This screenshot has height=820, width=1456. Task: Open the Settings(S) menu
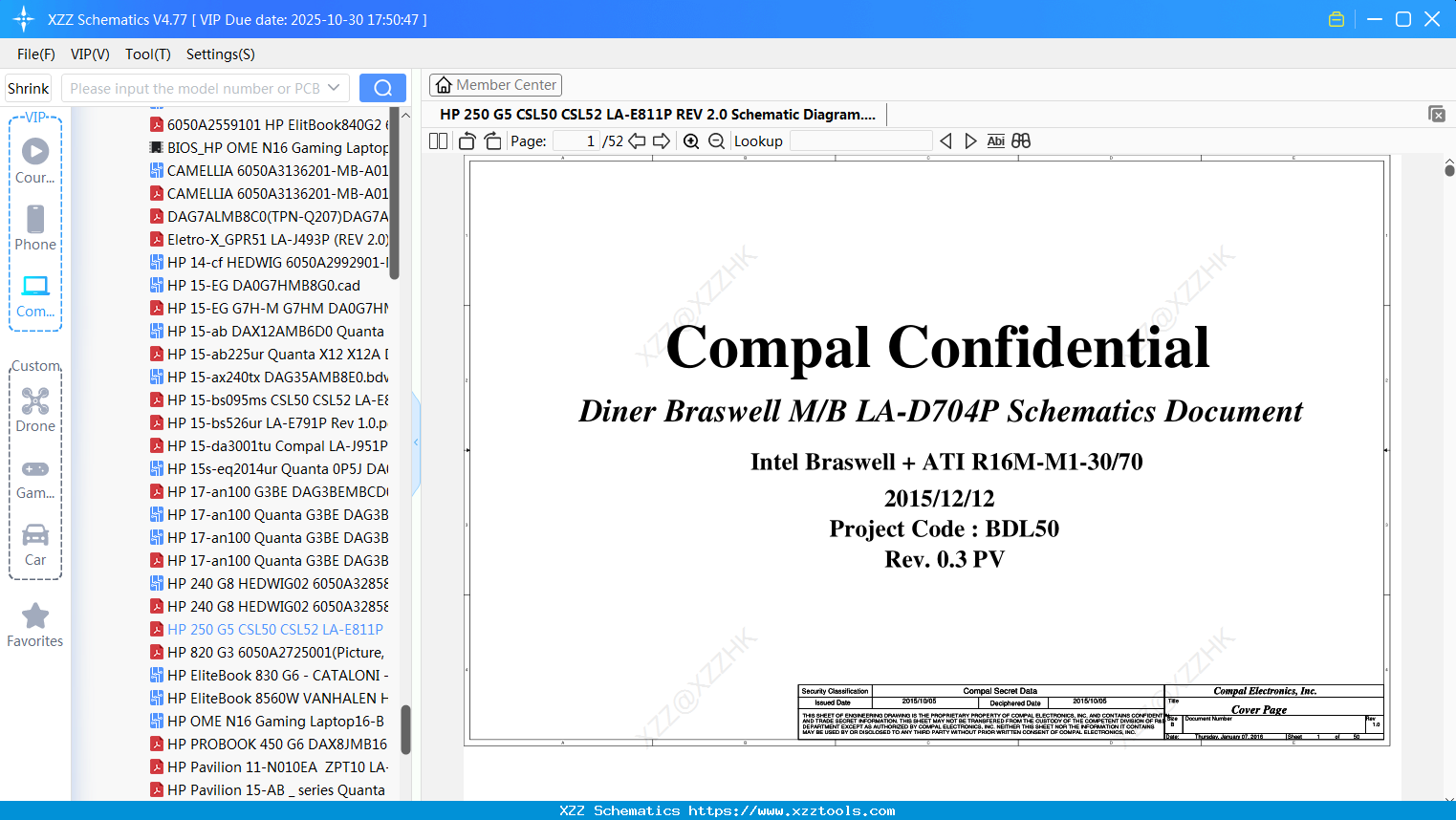tap(221, 54)
